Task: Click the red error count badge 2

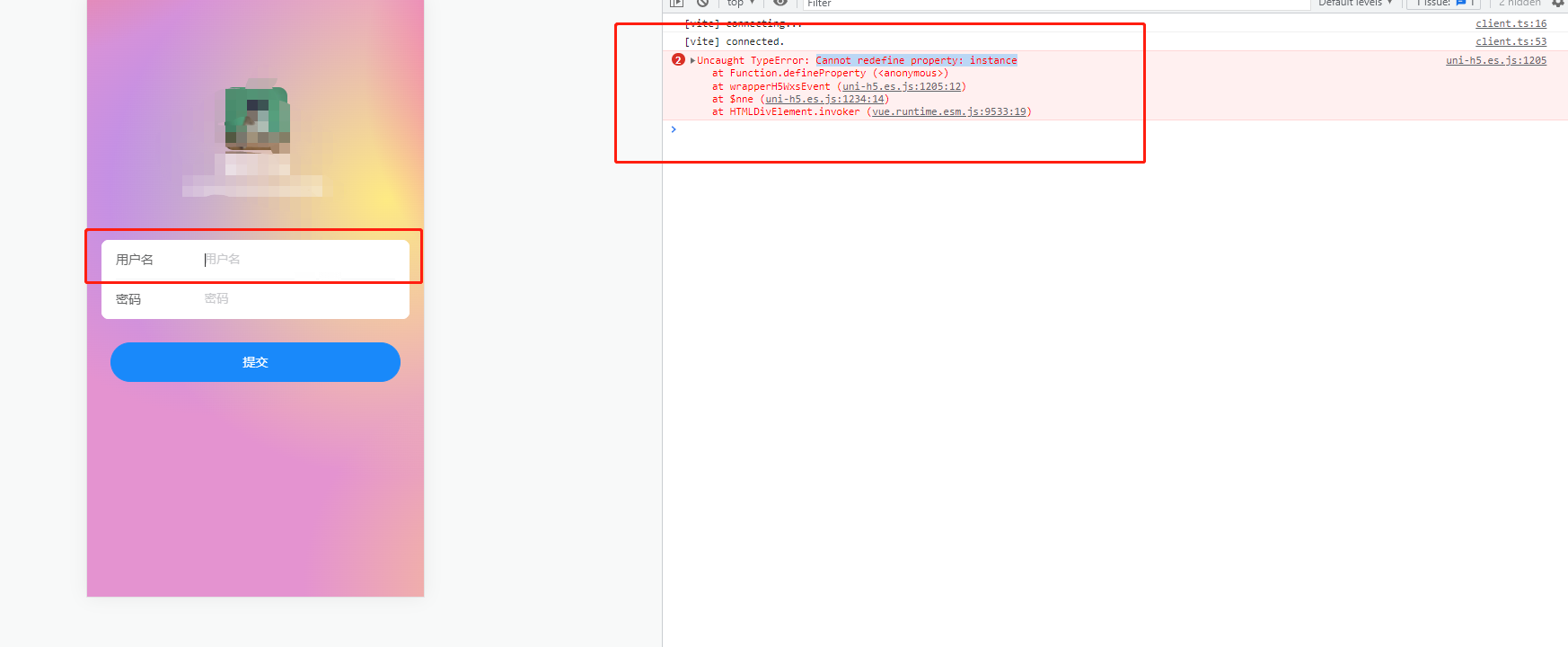Action: [678, 60]
